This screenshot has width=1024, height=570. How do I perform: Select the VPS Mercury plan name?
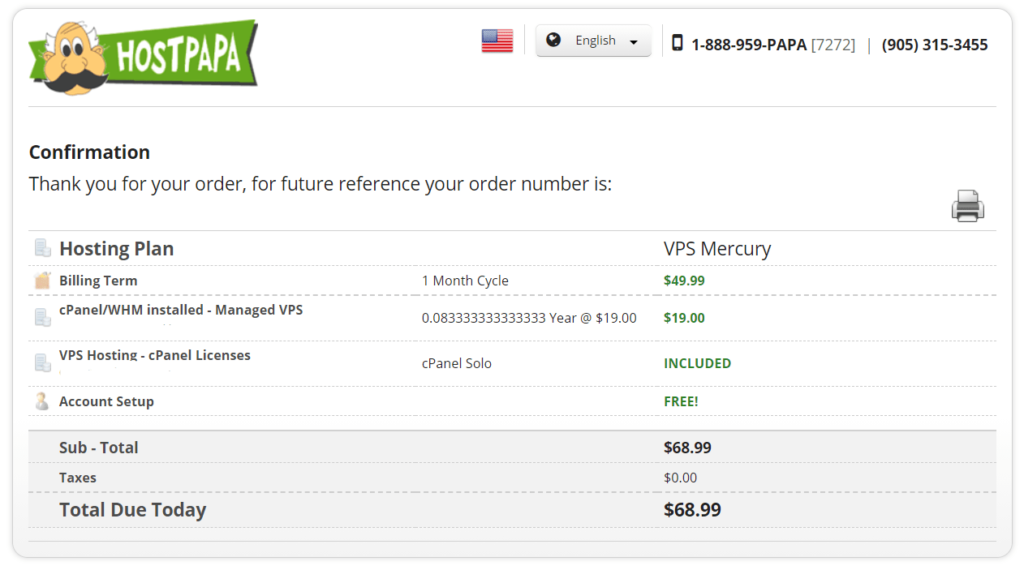[717, 249]
